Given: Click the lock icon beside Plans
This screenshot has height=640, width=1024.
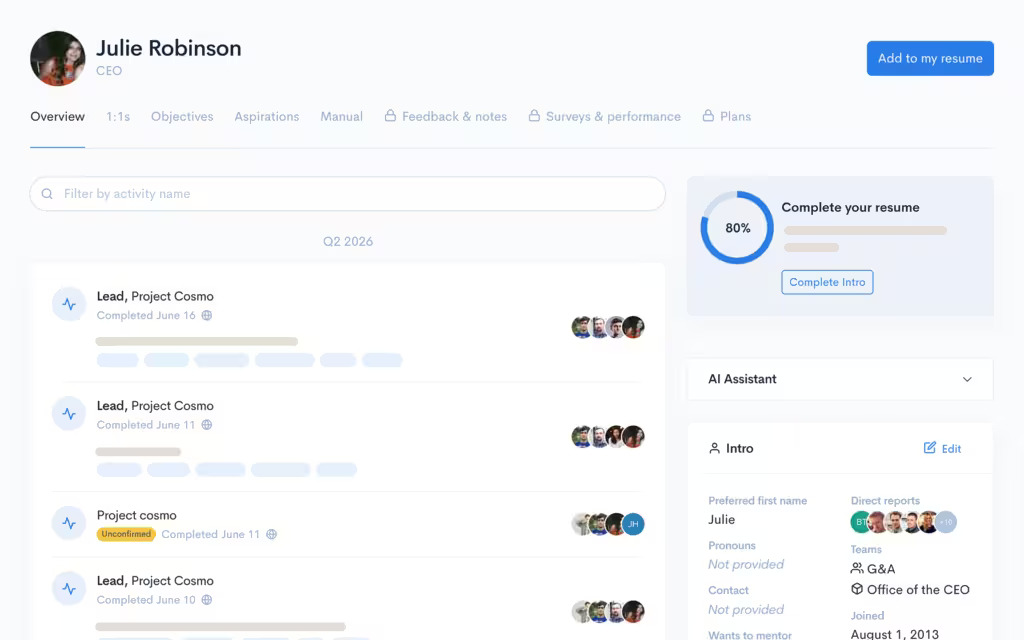Looking at the screenshot, I should tap(708, 116).
